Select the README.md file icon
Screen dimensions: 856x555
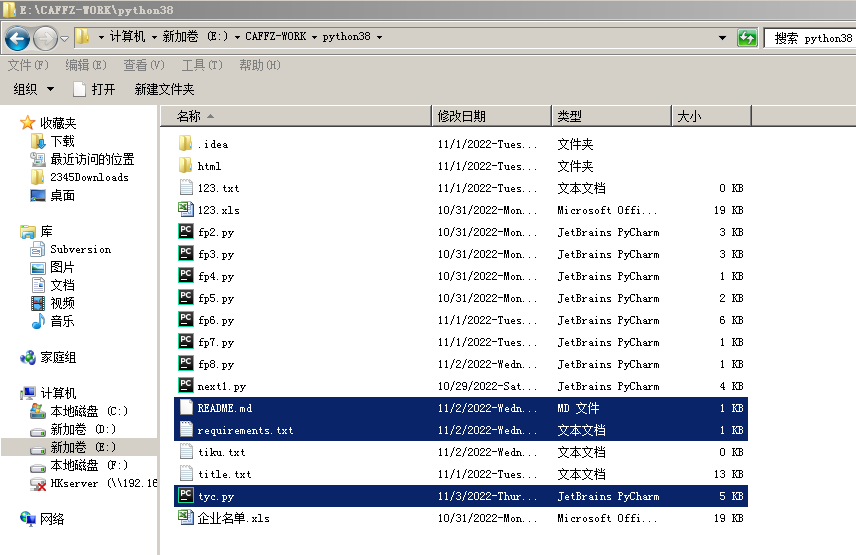(x=186, y=408)
